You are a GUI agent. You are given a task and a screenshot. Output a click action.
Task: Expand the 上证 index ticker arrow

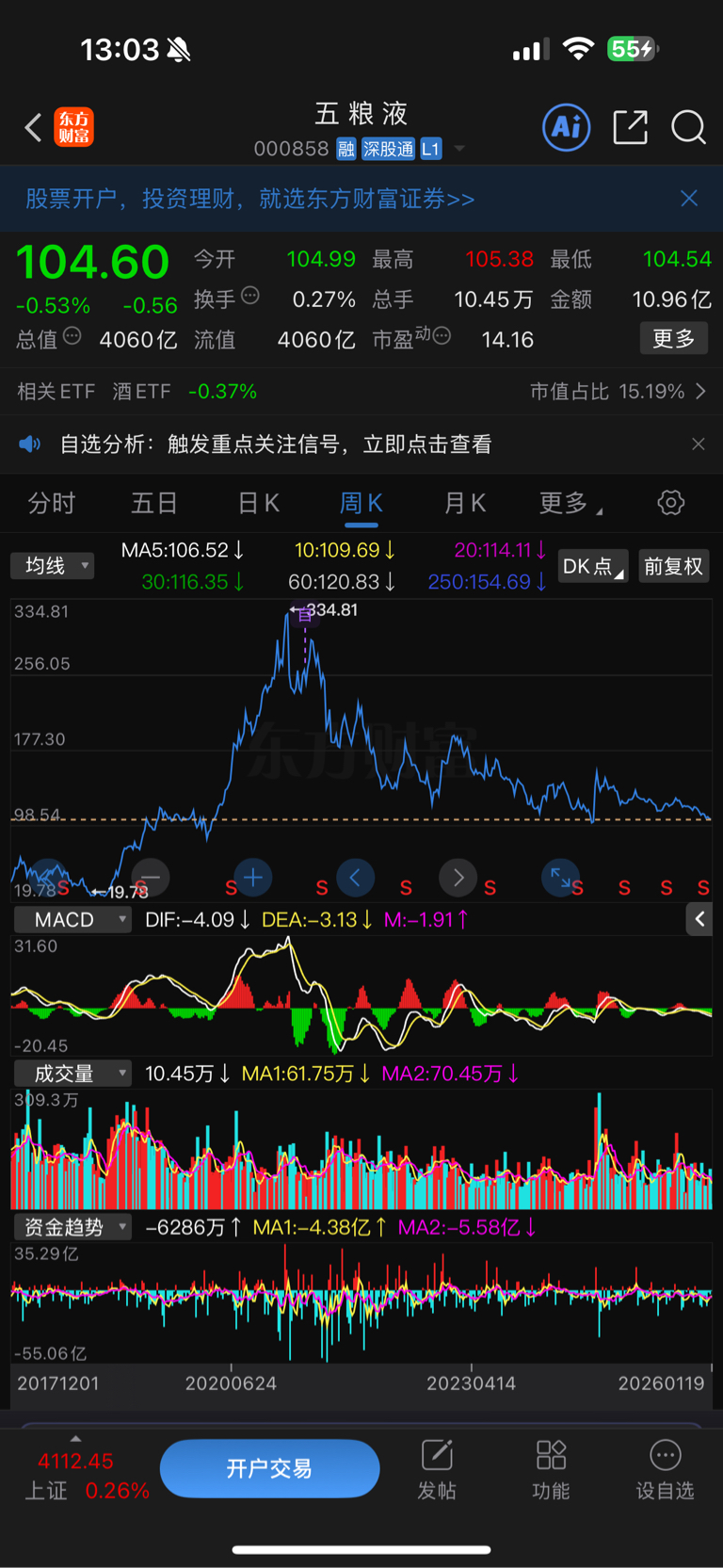pyautogui.click(x=75, y=1438)
